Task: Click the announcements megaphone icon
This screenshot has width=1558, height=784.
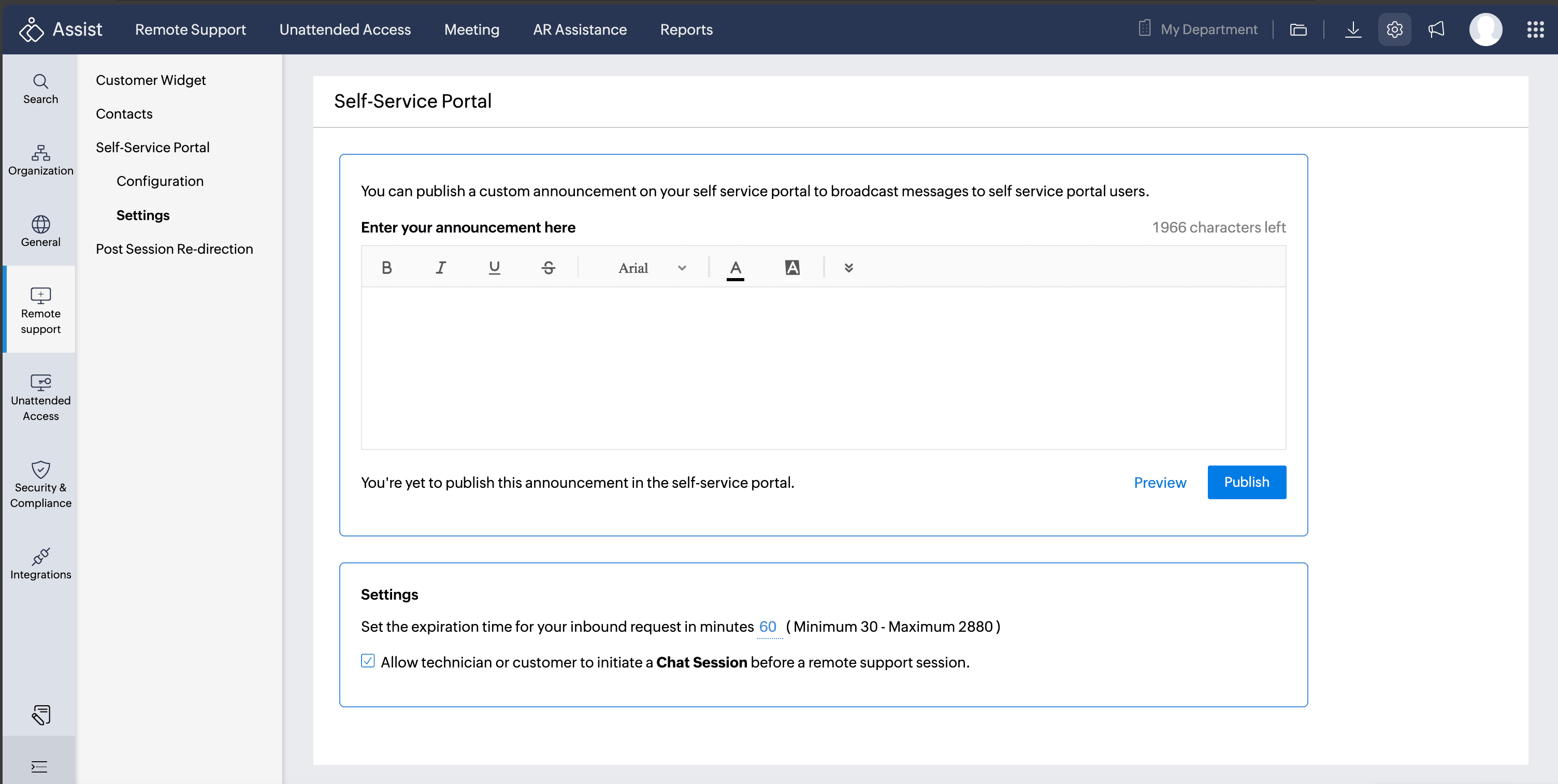Action: coord(1436,29)
